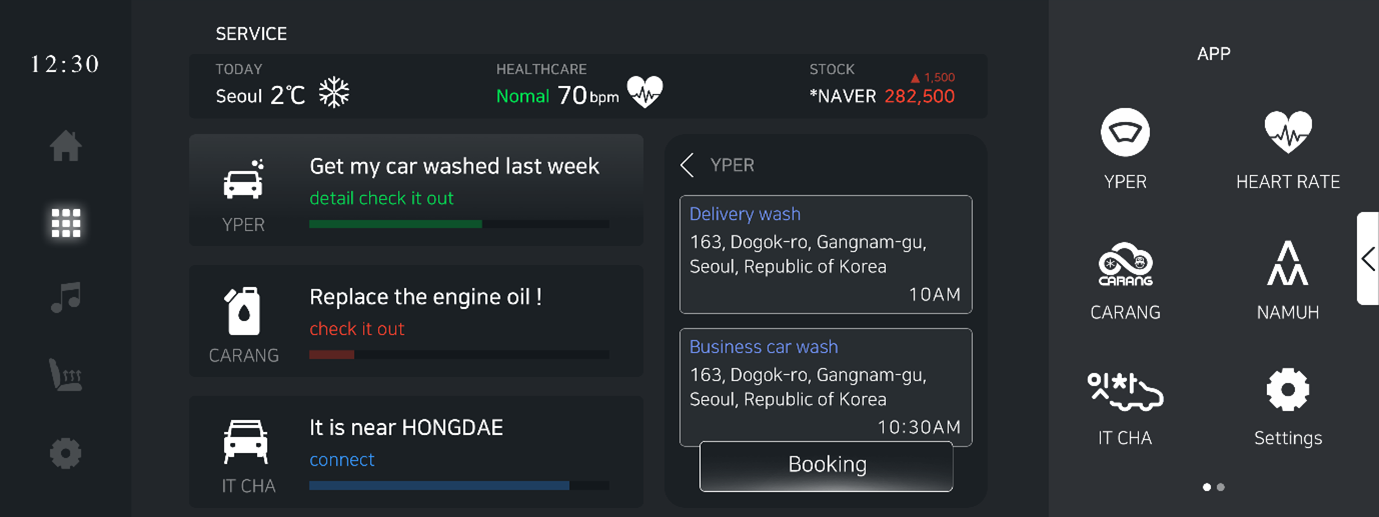Click the blue 'connect' link

tap(342, 460)
